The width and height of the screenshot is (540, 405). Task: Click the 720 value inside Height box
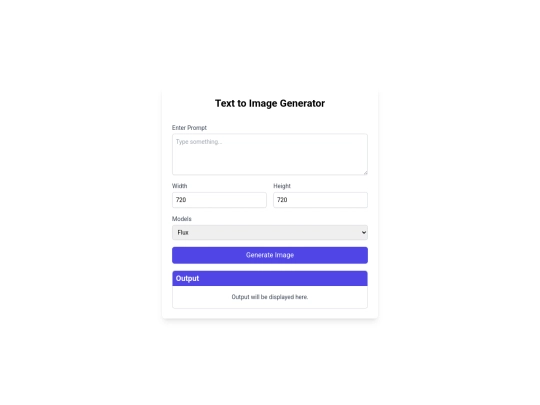click(x=282, y=200)
